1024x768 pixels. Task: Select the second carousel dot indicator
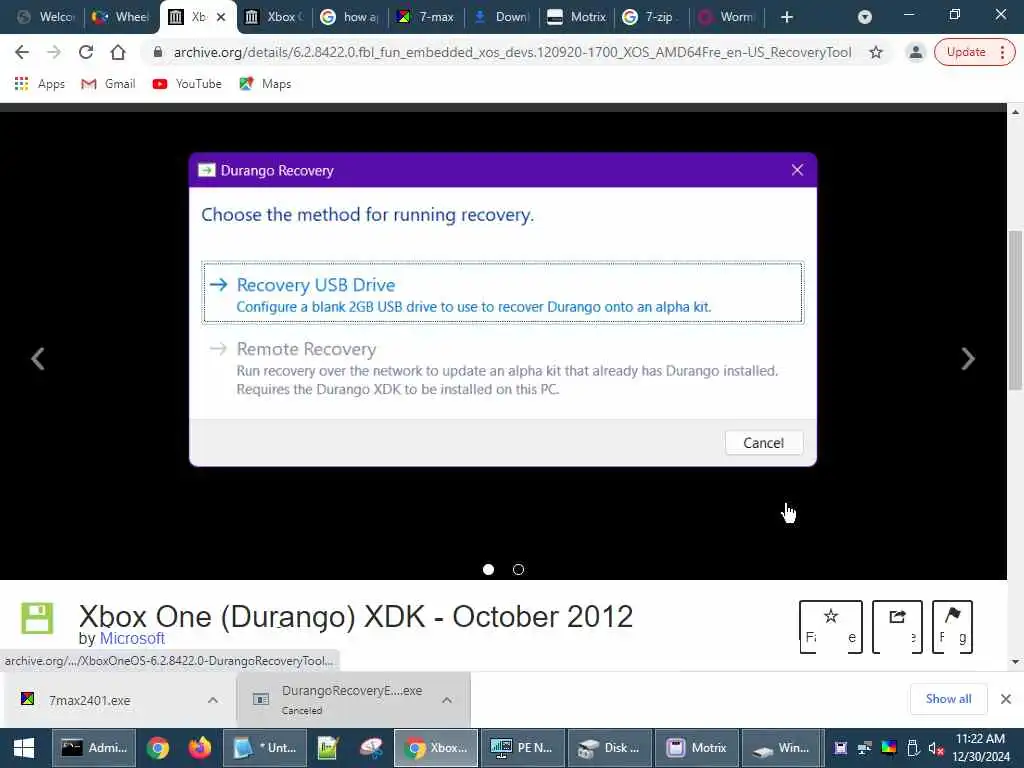[x=519, y=569]
